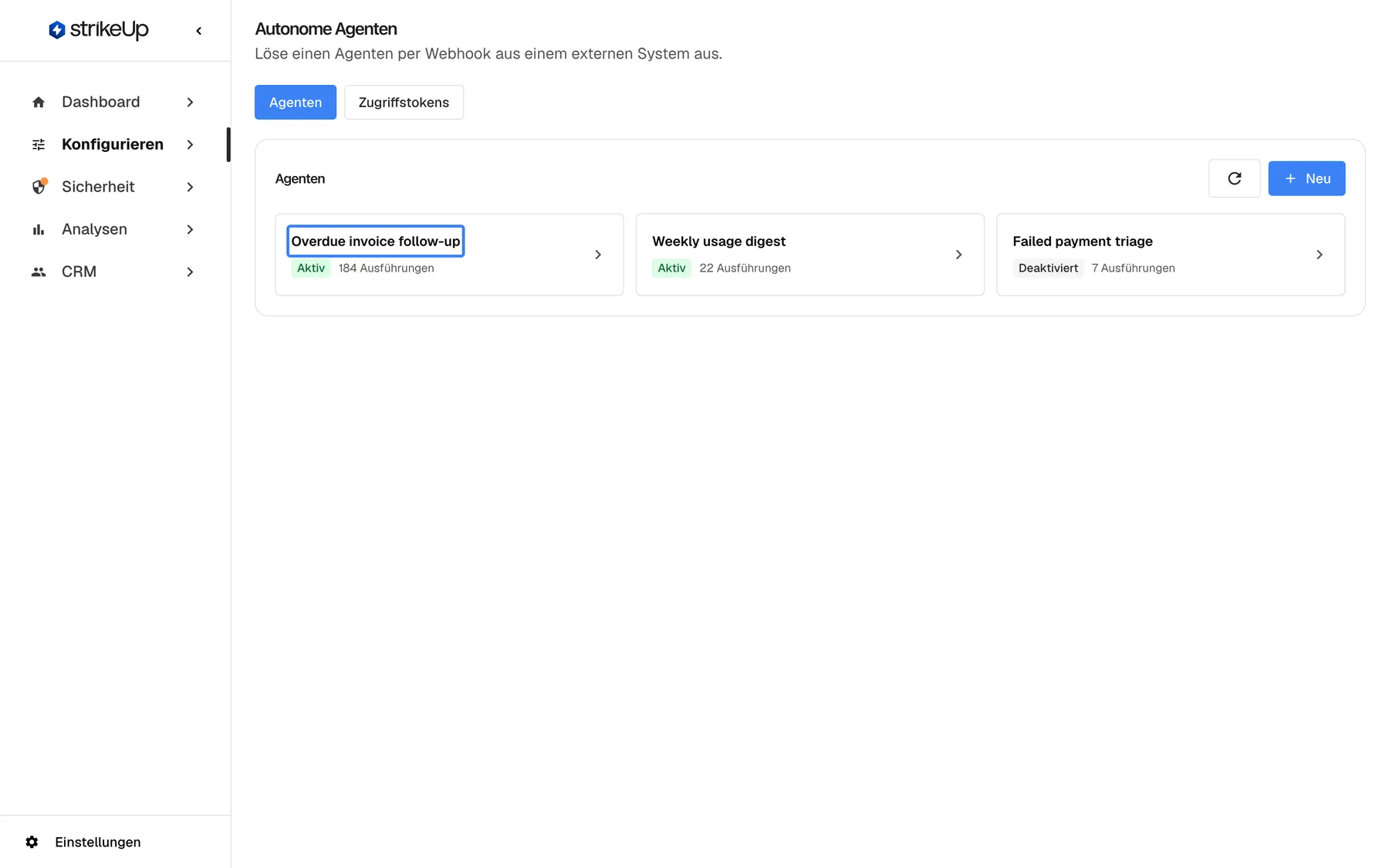1389x868 pixels.
Task: Click the Analysen bar chart icon
Action: pos(39,229)
